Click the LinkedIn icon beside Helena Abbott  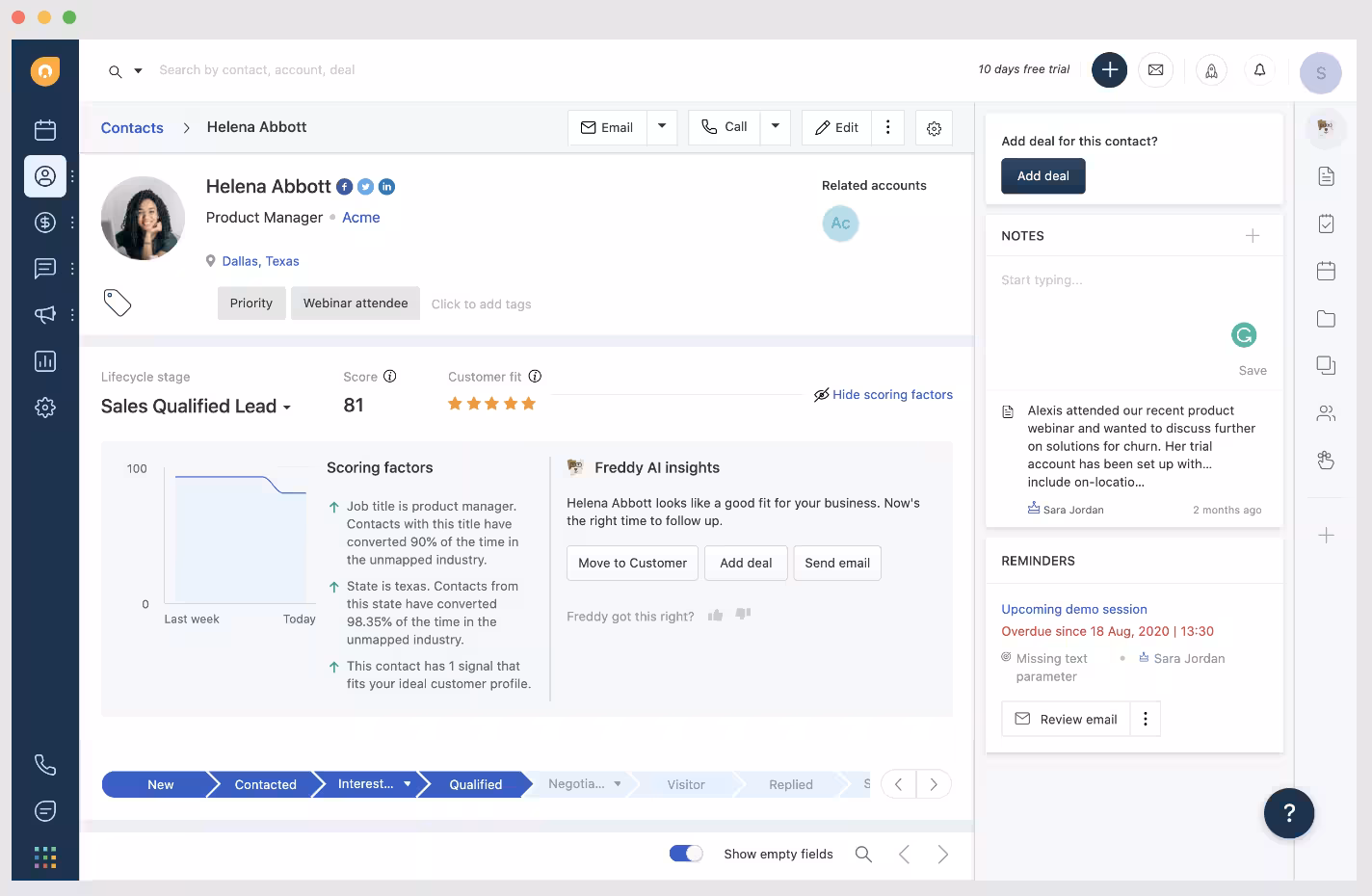pyautogui.click(x=386, y=187)
